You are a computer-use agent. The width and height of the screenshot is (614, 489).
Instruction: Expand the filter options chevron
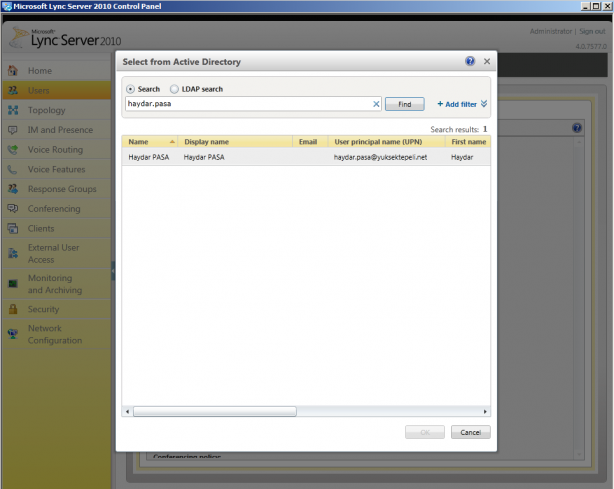484,104
